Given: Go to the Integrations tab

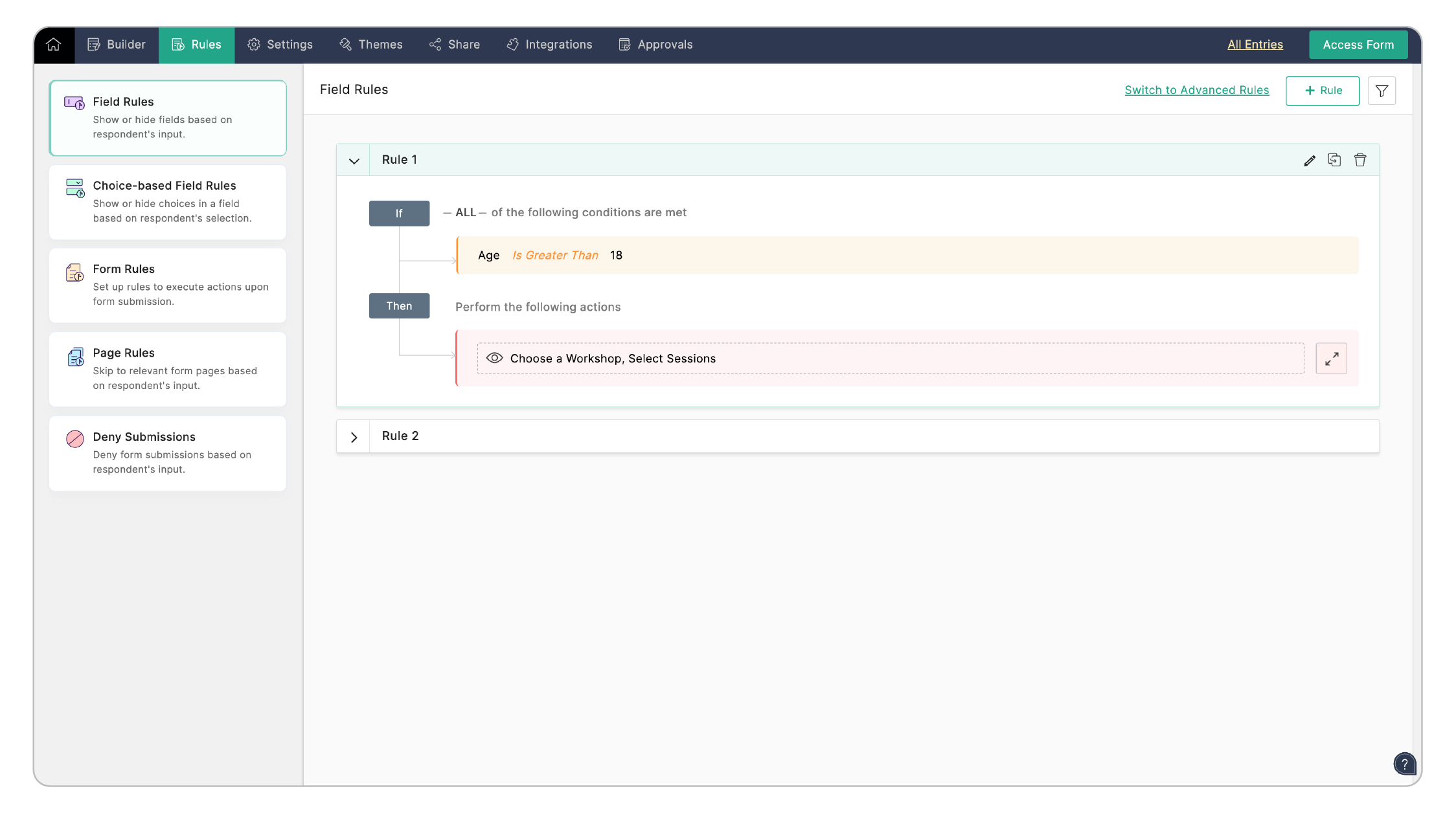Looking at the screenshot, I should (x=549, y=45).
